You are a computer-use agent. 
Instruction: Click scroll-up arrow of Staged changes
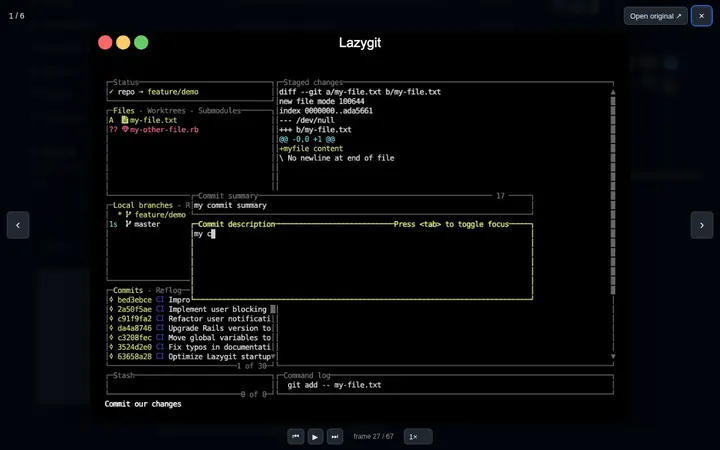point(613,92)
